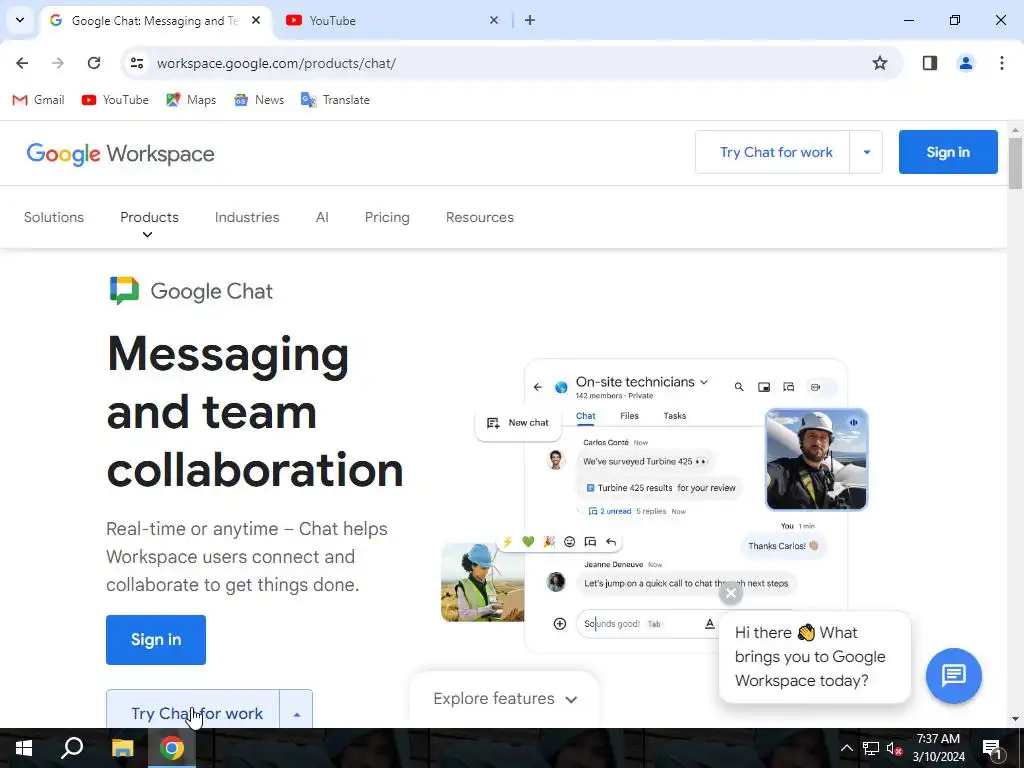Close the YouTube tab

click(x=494, y=20)
